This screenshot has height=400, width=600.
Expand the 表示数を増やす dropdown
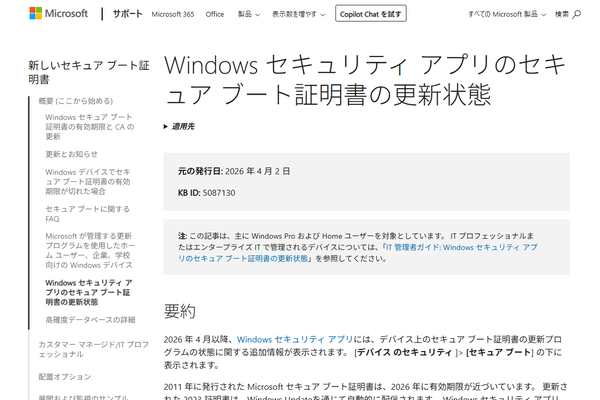[x=298, y=15]
